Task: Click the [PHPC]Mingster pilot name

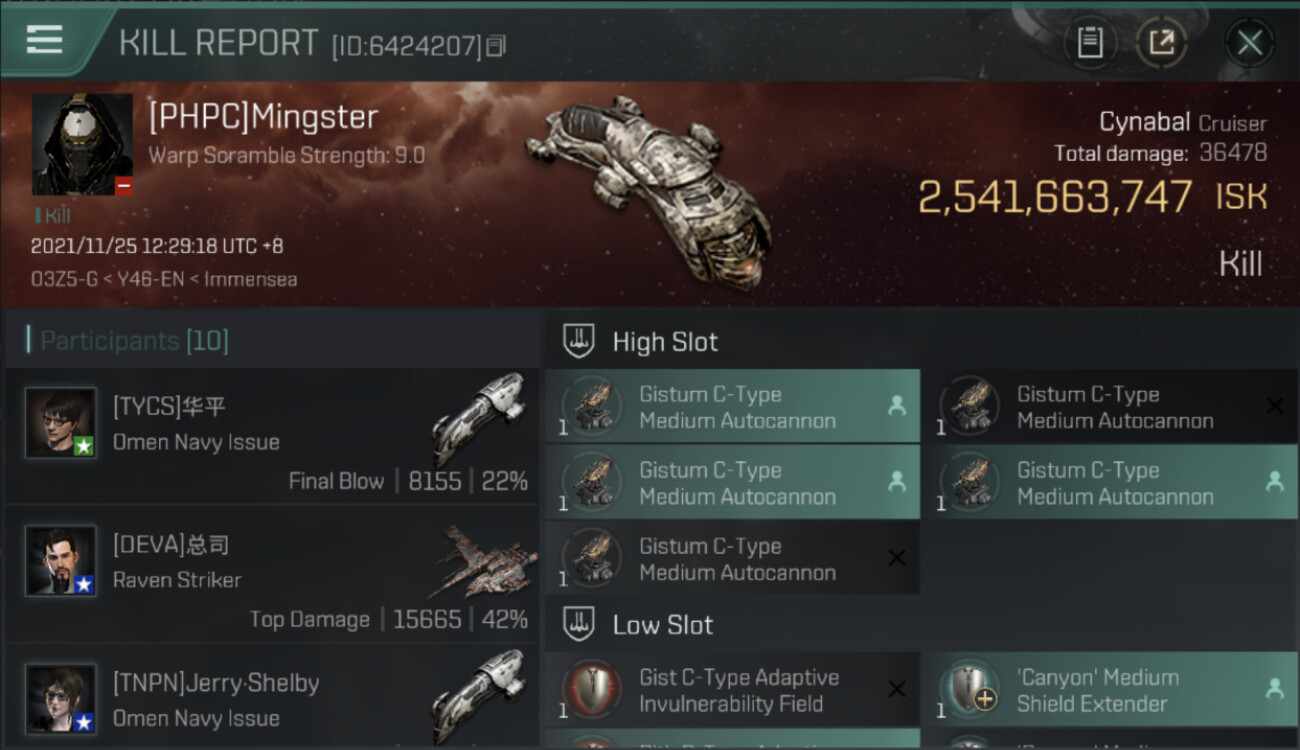Action: (x=263, y=117)
